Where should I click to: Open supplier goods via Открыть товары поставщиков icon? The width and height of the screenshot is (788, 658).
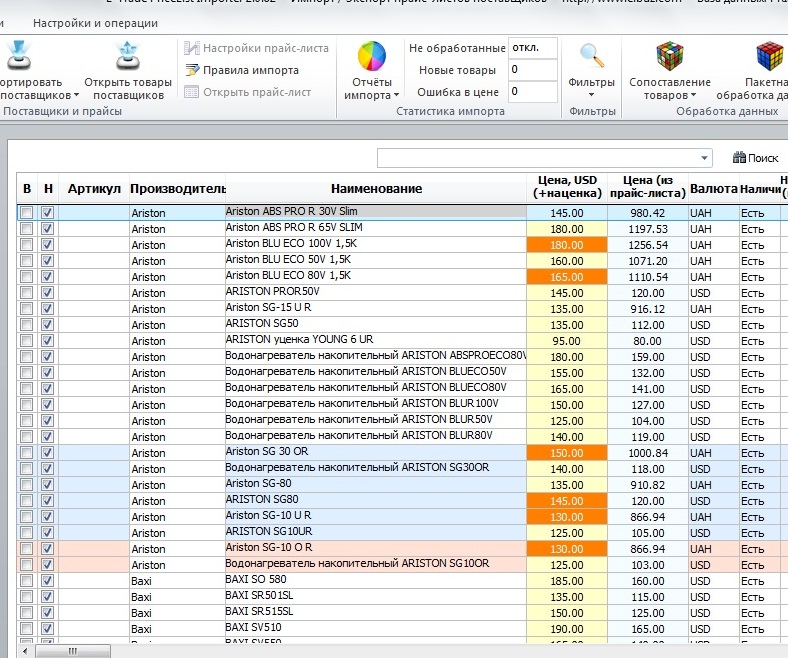coord(128,55)
